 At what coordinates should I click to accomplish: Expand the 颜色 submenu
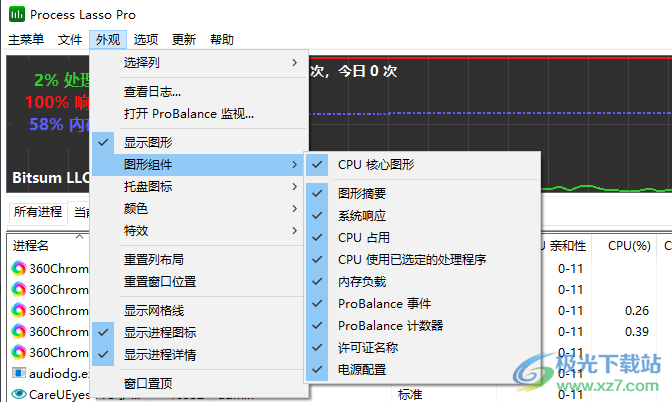tap(200, 209)
